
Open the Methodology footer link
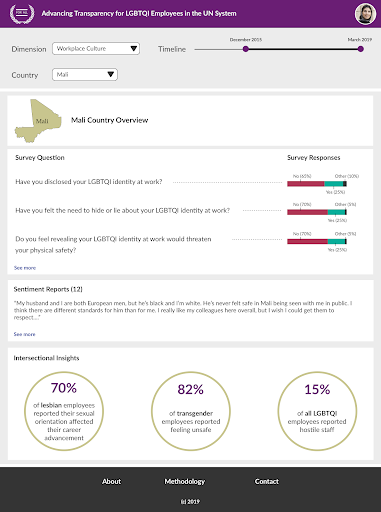pyautogui.click(x=185, y=481)
